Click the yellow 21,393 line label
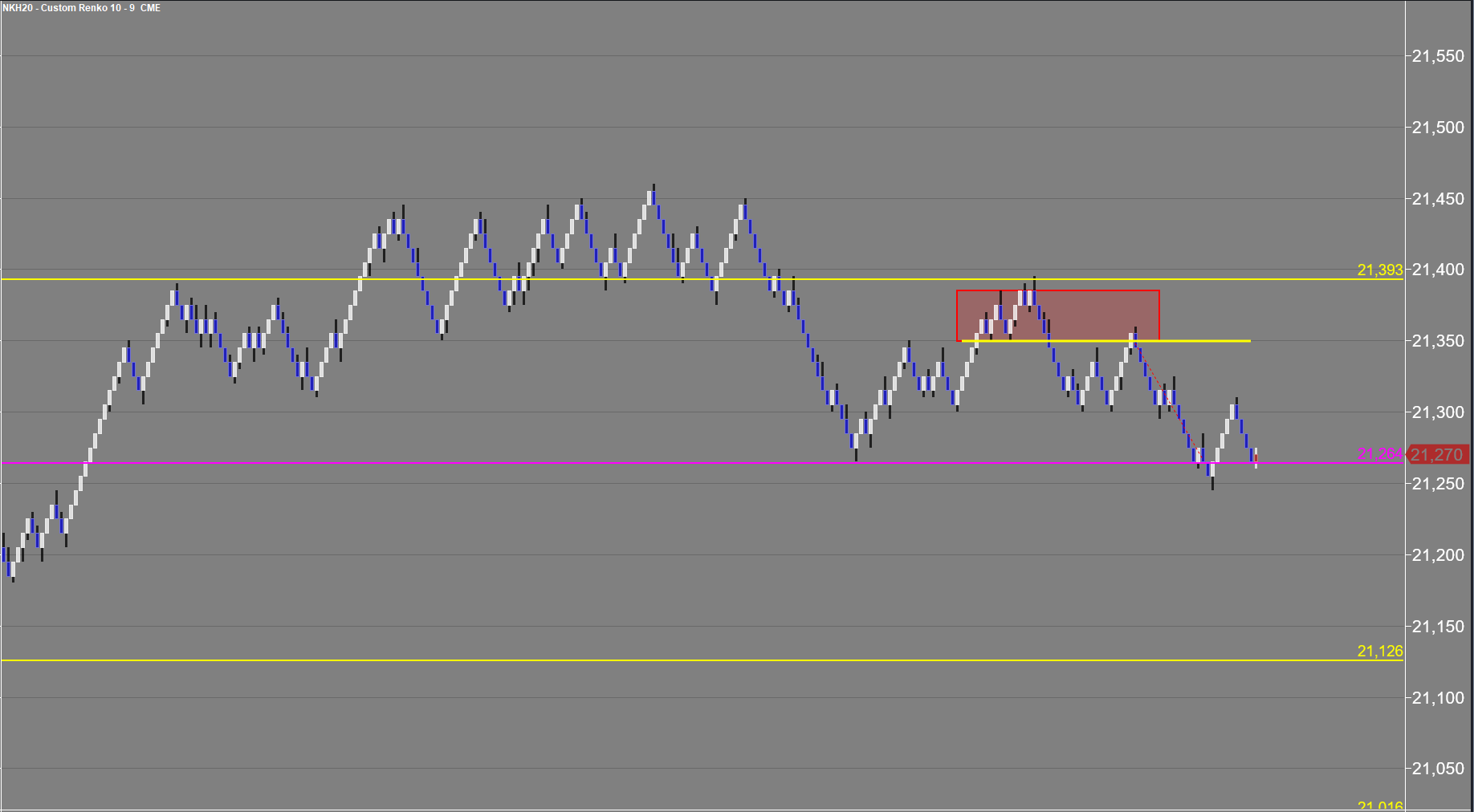 point(1380,270)
